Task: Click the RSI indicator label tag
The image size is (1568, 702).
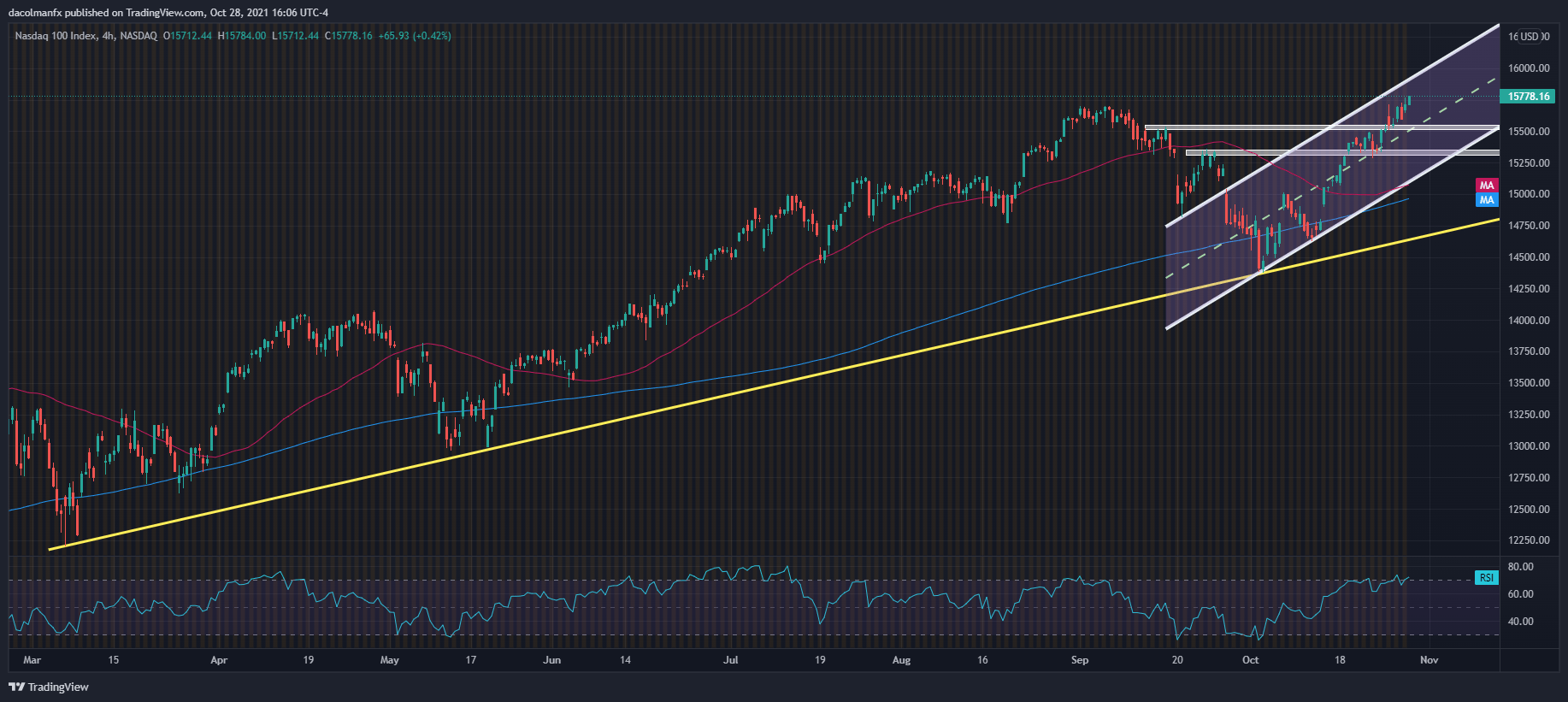Action: 1487,578
